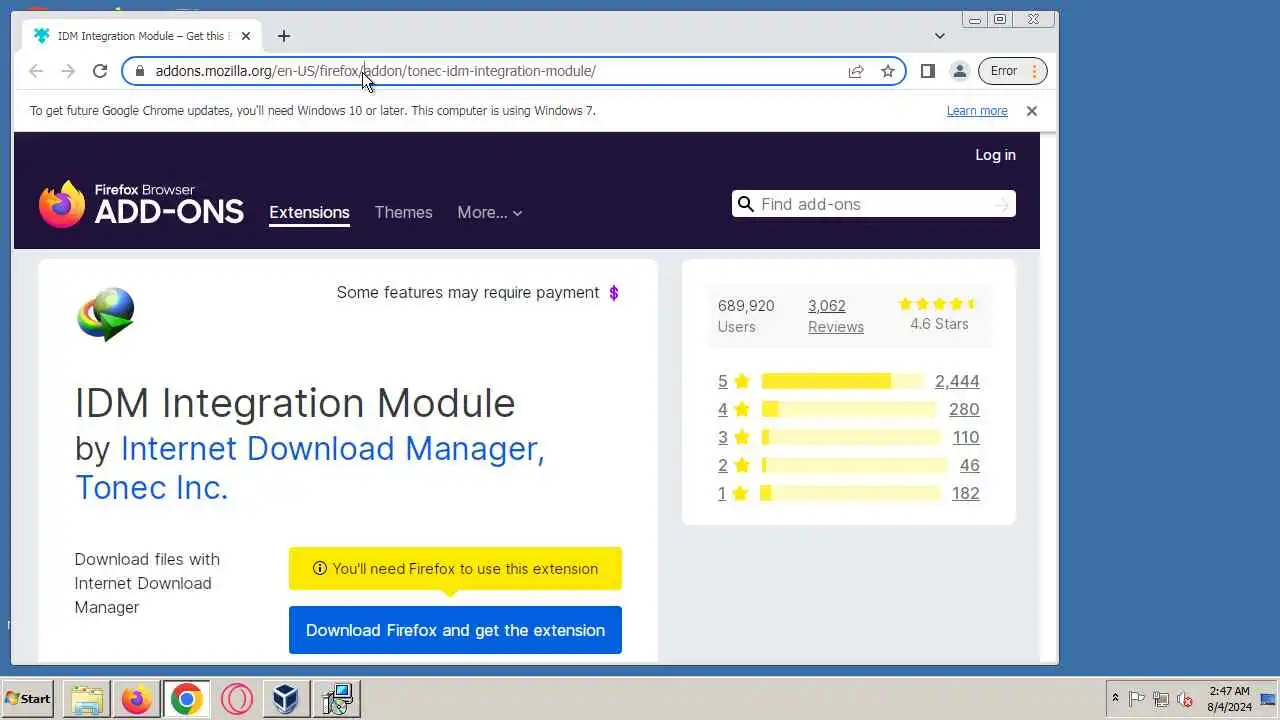Click the purple payment dollar icon

(614, 293)
